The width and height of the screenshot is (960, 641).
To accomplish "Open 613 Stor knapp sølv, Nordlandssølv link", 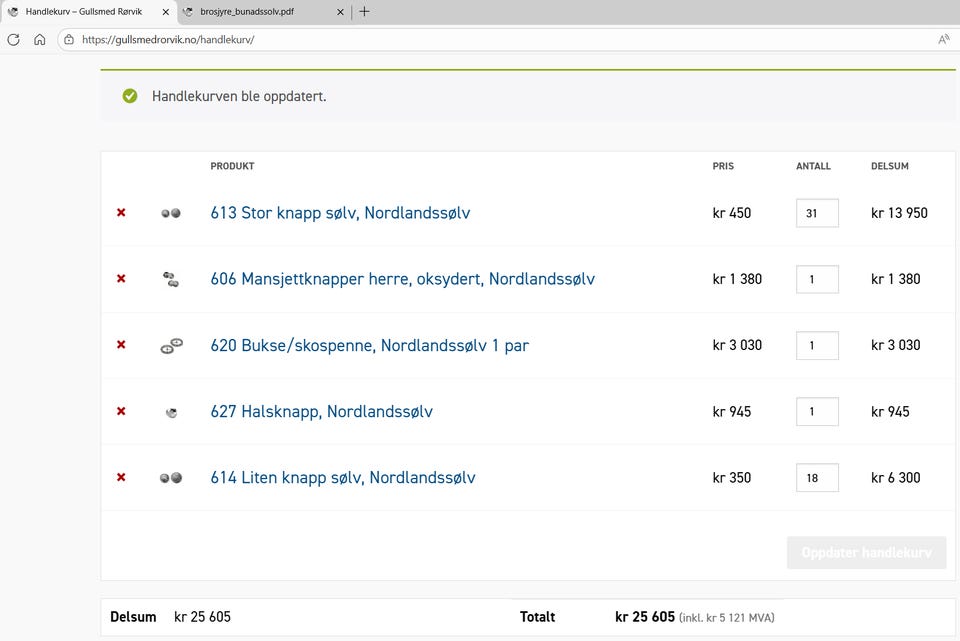I will pyautogui.click(x=340, y=212).
